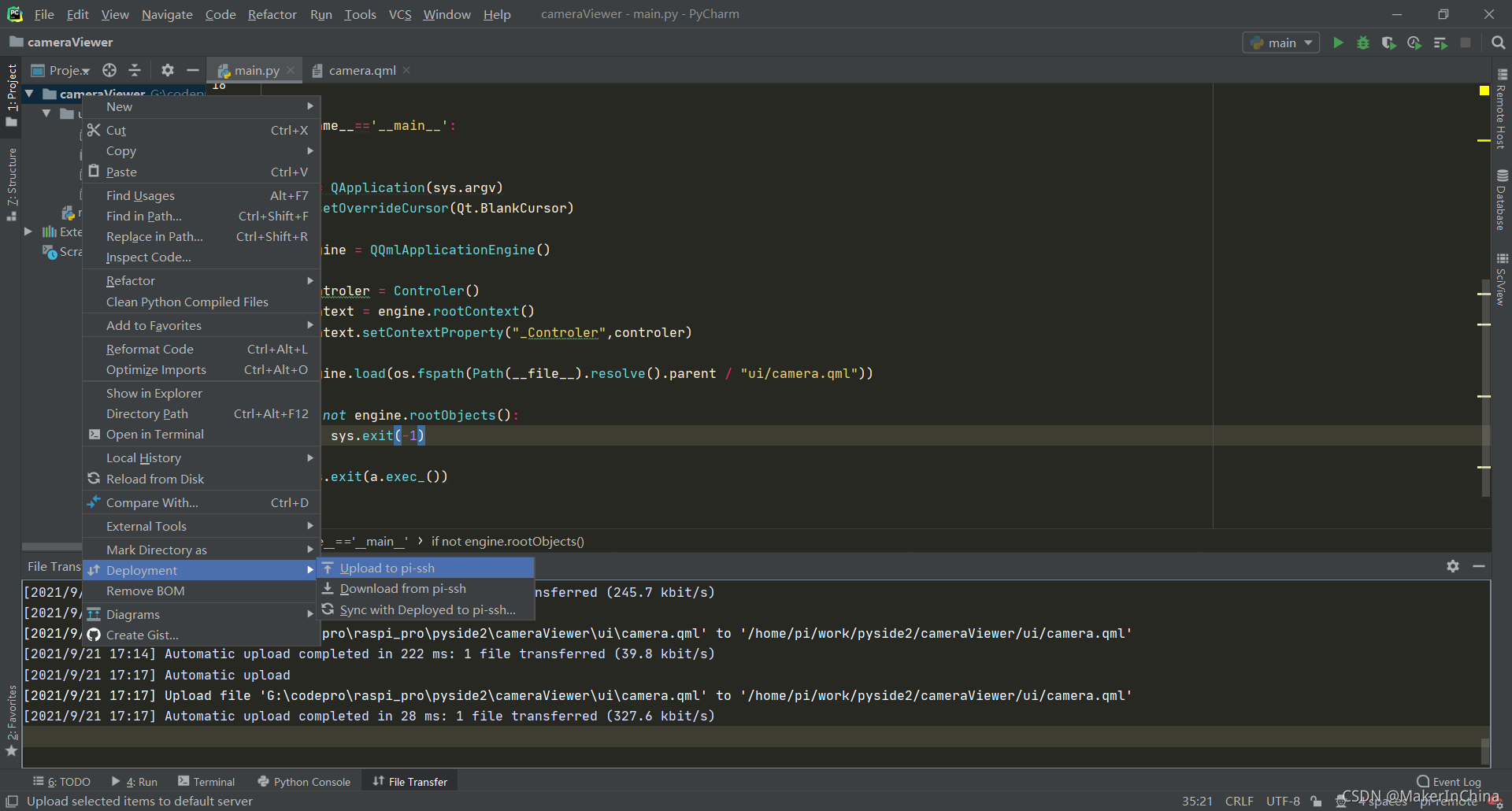Switch to the camera.qml editor tab
The height and width of the screenshot is (811, 1512).
(x=361, y=70)
